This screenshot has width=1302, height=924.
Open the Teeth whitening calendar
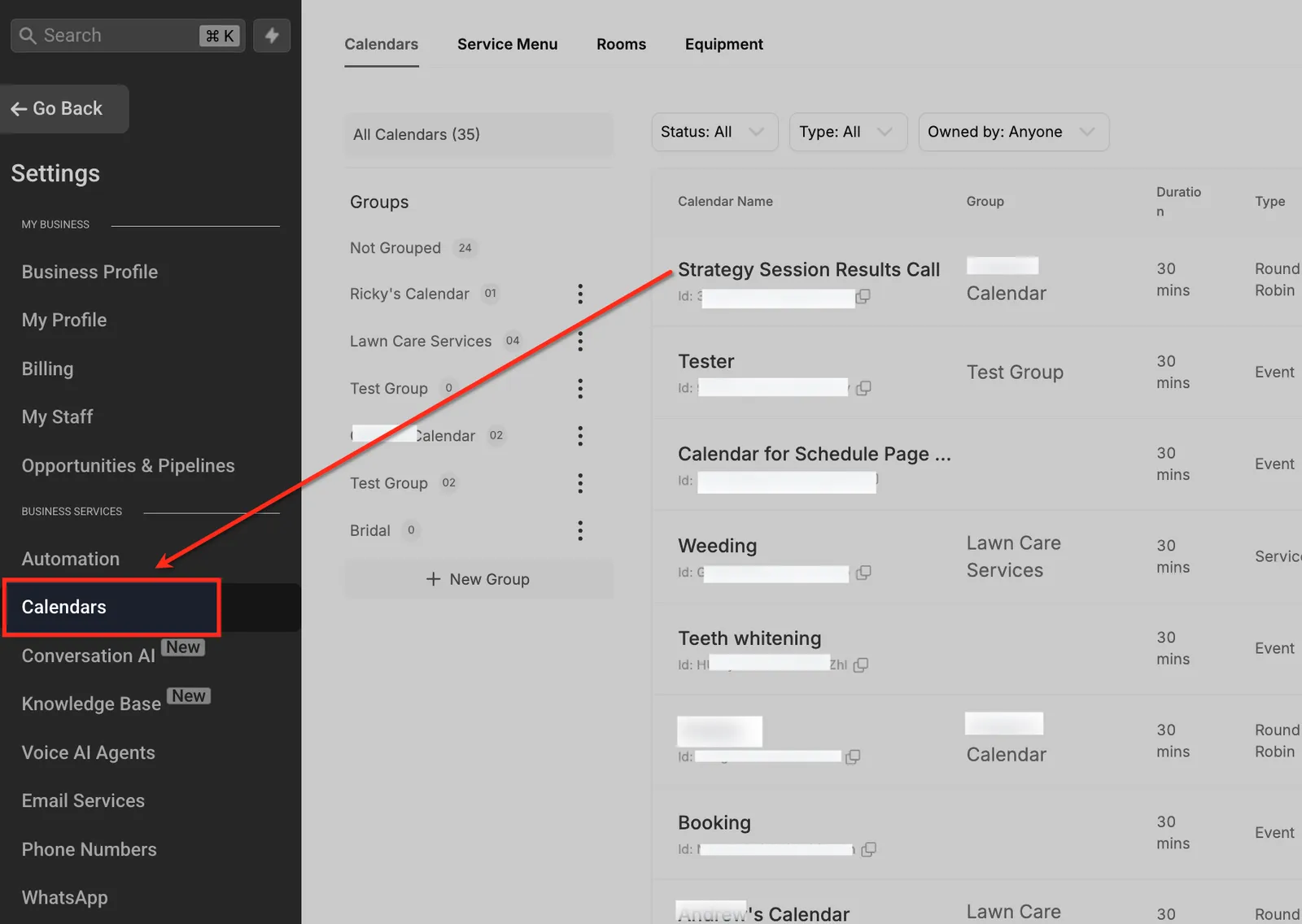750,639
